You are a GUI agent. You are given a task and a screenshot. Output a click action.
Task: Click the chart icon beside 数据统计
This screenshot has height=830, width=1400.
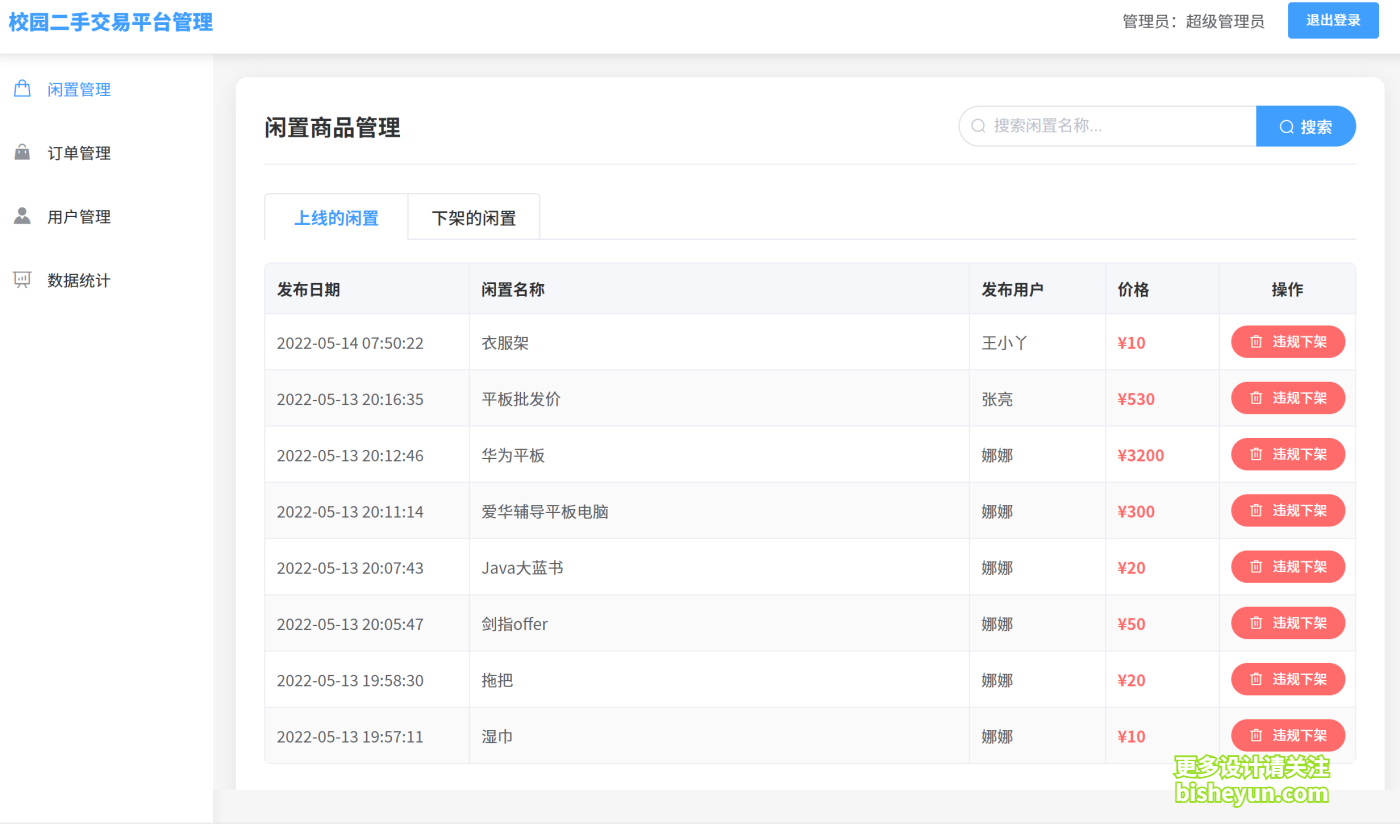point(22,280)
